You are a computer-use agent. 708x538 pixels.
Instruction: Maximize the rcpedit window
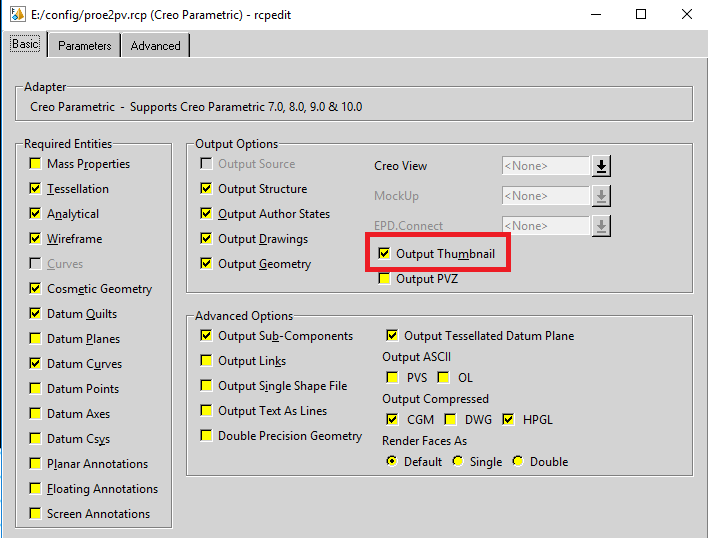641,15
